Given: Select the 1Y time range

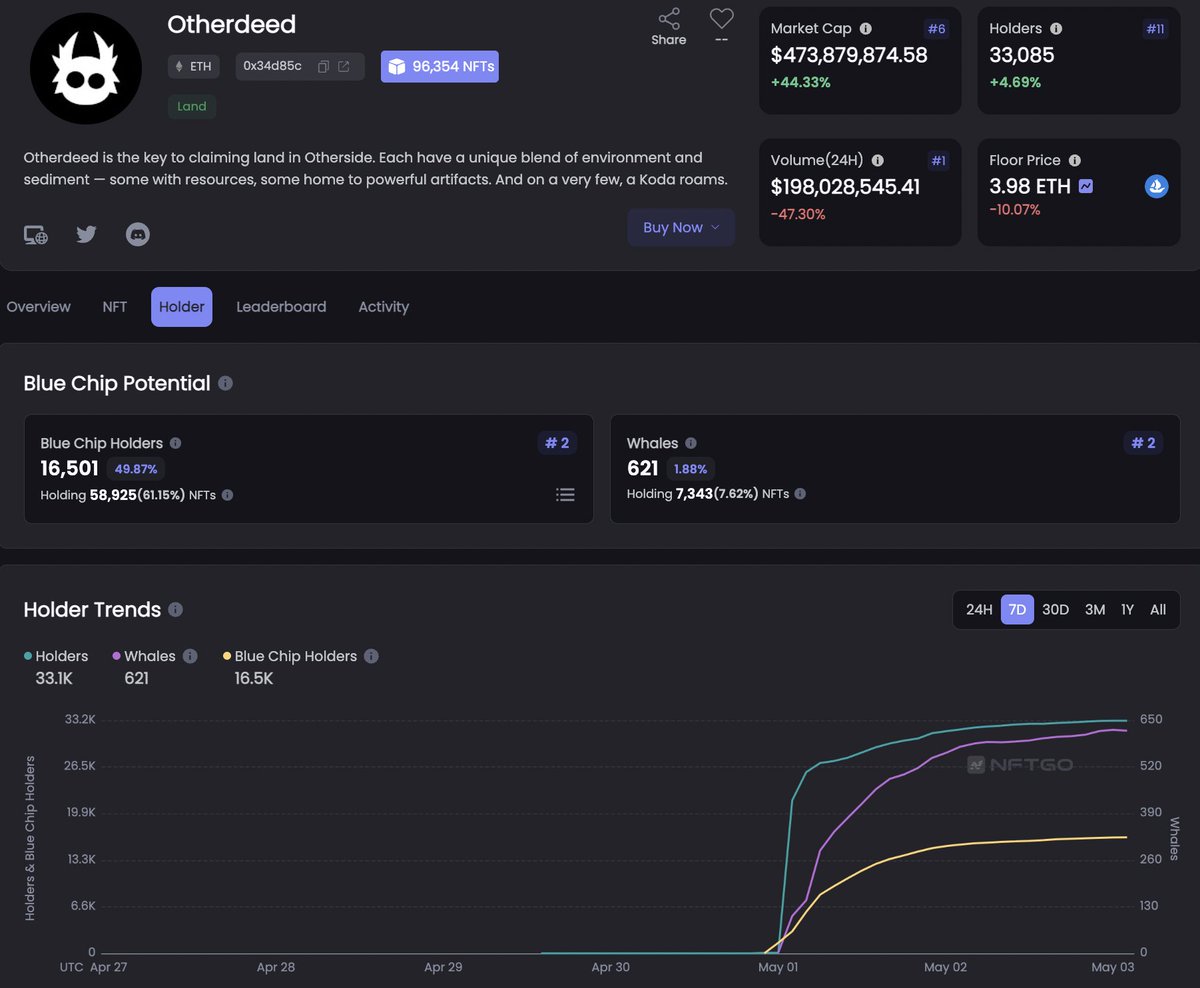Looking at the screenshot, I should [1127, 609].
